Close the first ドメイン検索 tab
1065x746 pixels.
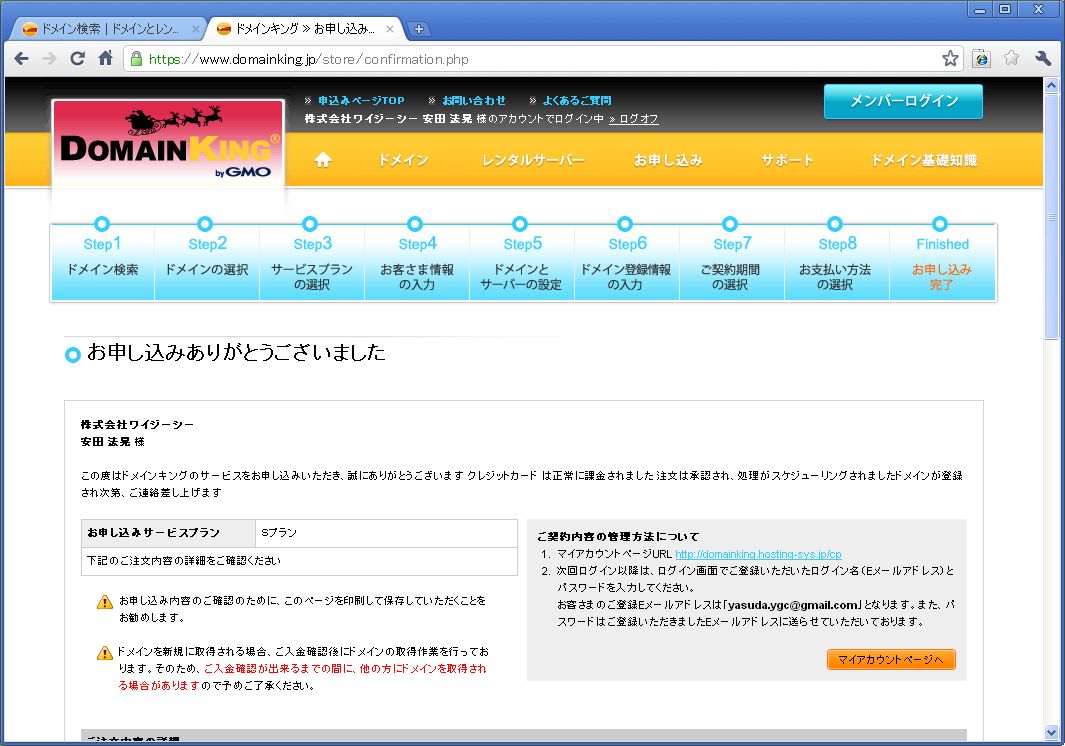(195, 29)
